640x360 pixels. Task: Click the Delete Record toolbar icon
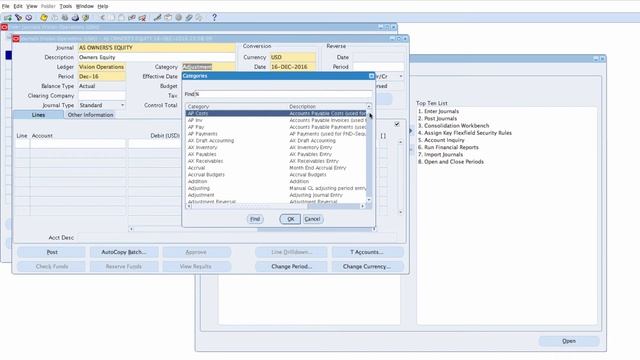click(142, 18)
